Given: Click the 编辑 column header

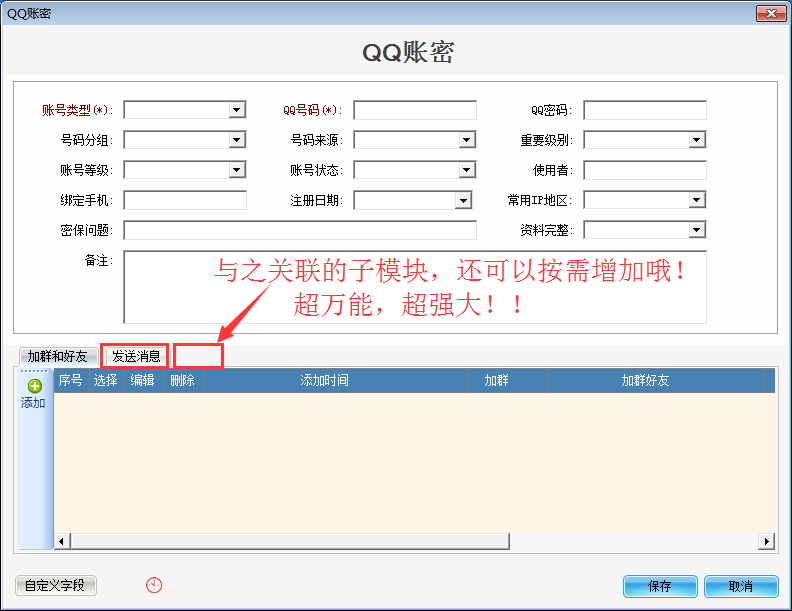Looking at the screenshot, I should [143, 380].
